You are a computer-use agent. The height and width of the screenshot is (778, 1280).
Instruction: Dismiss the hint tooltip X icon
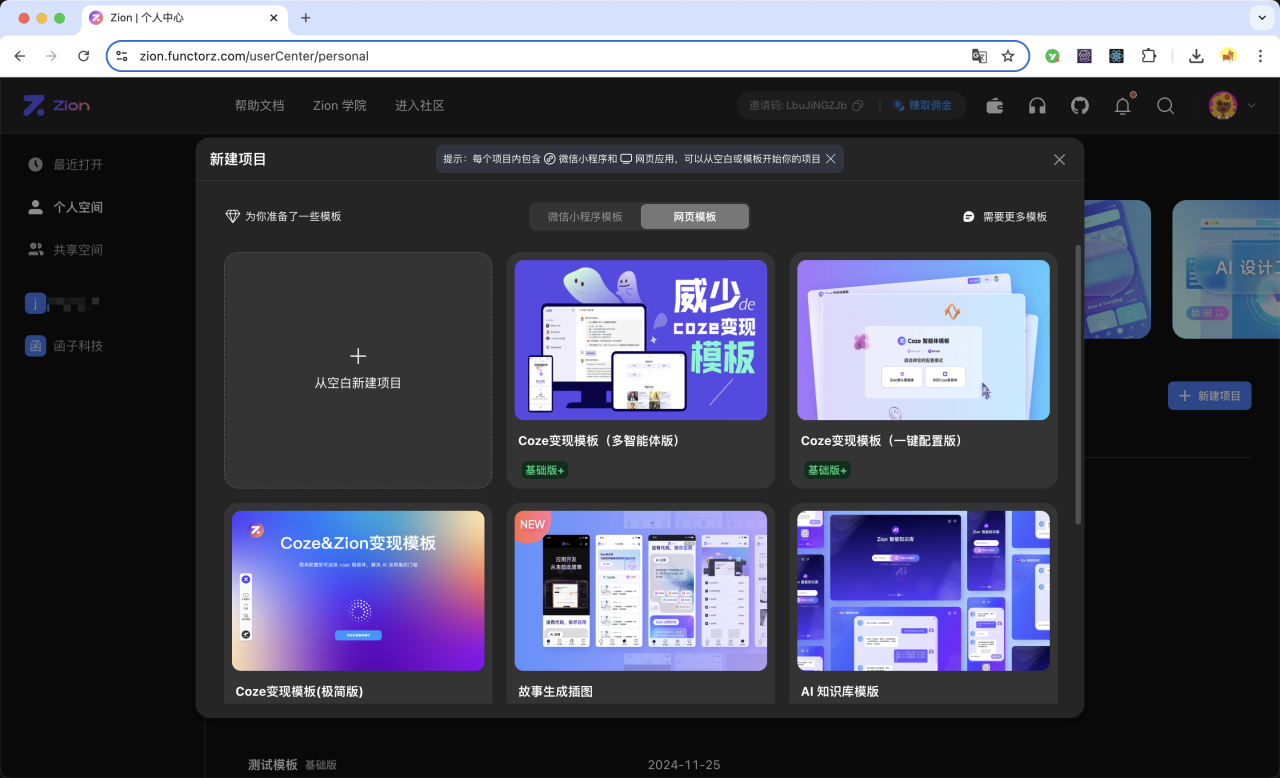831,159
